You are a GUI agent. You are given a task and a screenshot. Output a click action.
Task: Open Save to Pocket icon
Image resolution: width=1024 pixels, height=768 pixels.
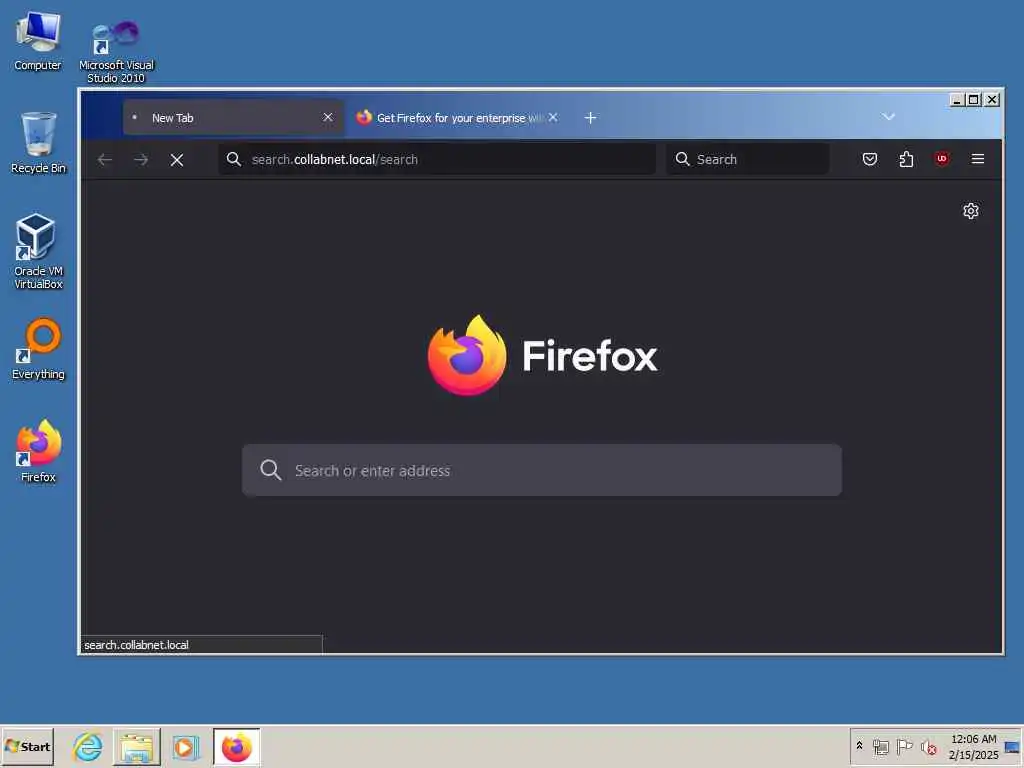[870, 159]
